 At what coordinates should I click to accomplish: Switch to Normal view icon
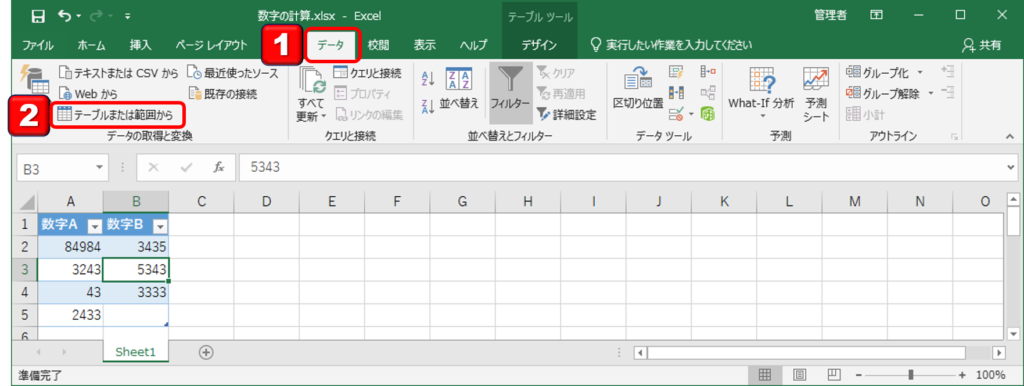pyautogui.click(x=764, y=375)
